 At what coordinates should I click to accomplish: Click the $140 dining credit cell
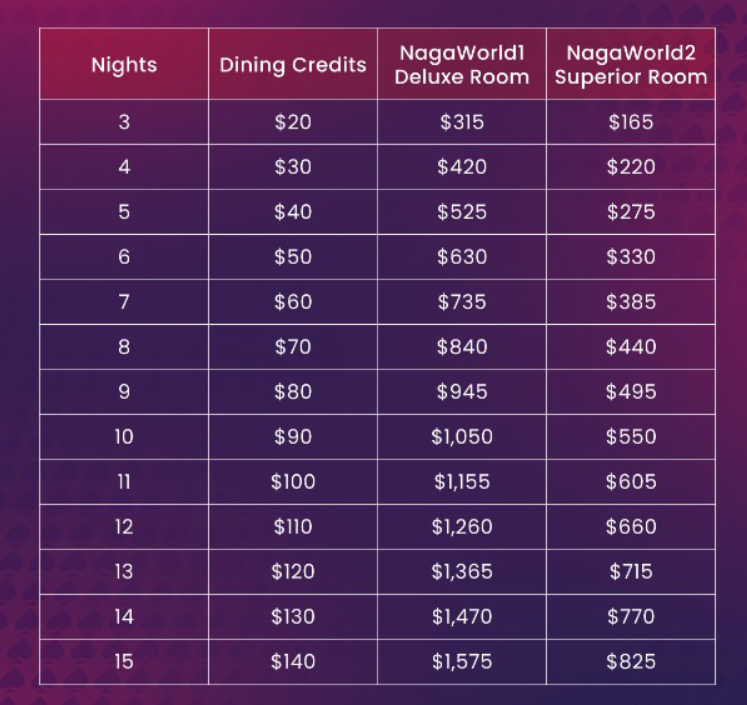click(x=293, y=662)
